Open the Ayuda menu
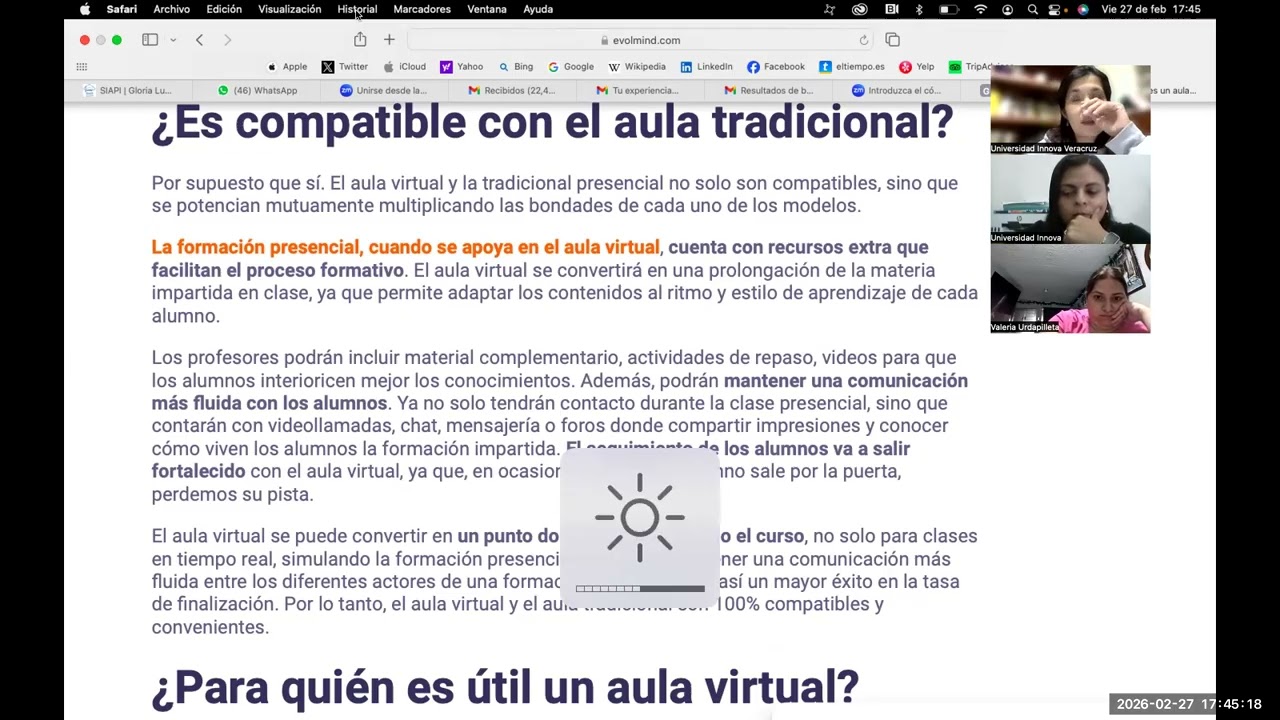 tap(538, 9)
